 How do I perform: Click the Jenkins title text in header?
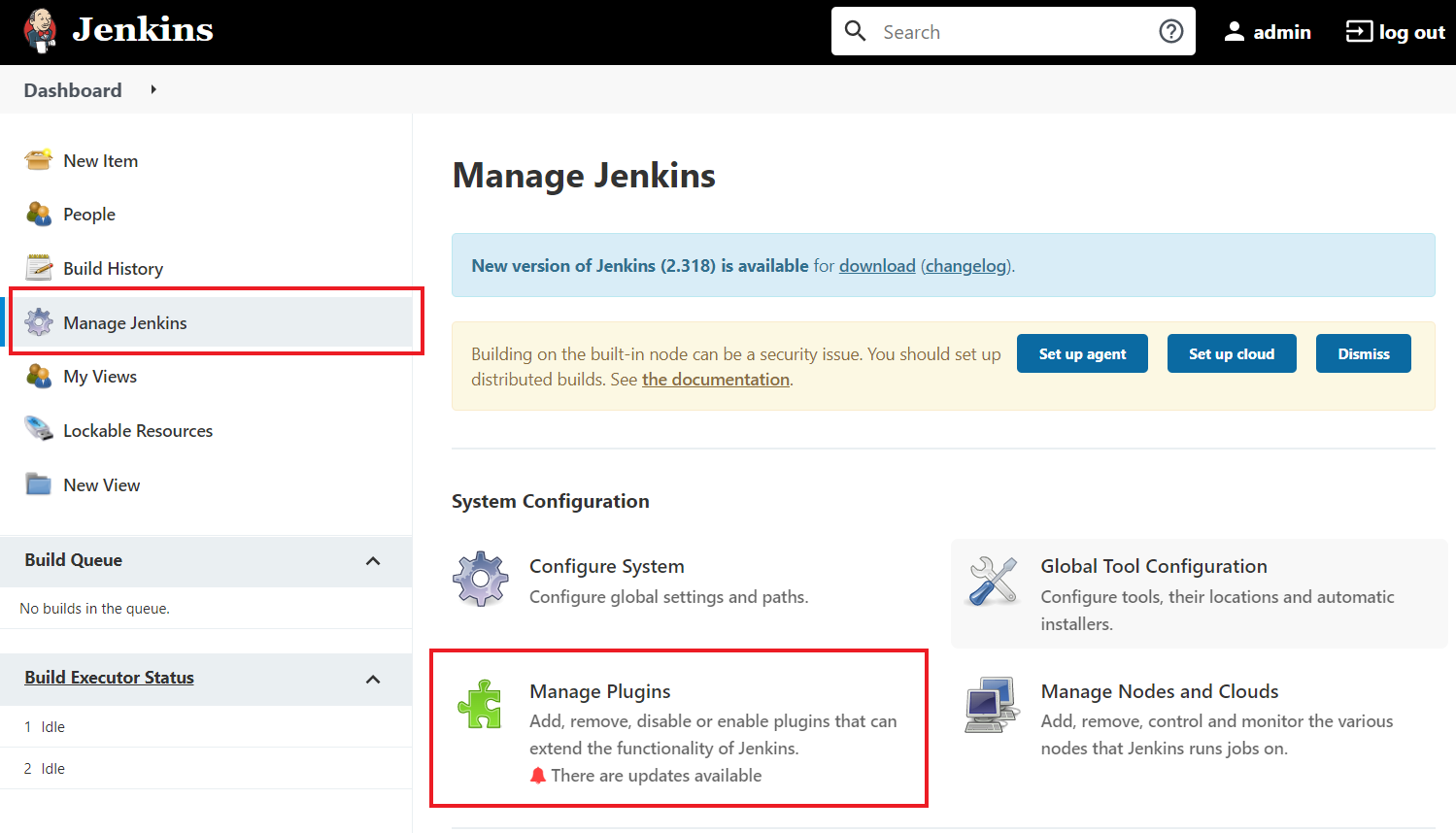(143, 30)
